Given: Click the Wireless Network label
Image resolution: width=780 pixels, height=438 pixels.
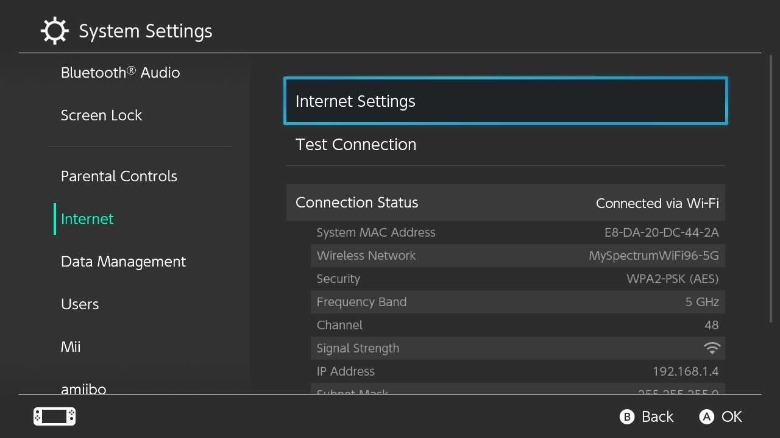Looking at the screenshot, I should tap(366, 256).
